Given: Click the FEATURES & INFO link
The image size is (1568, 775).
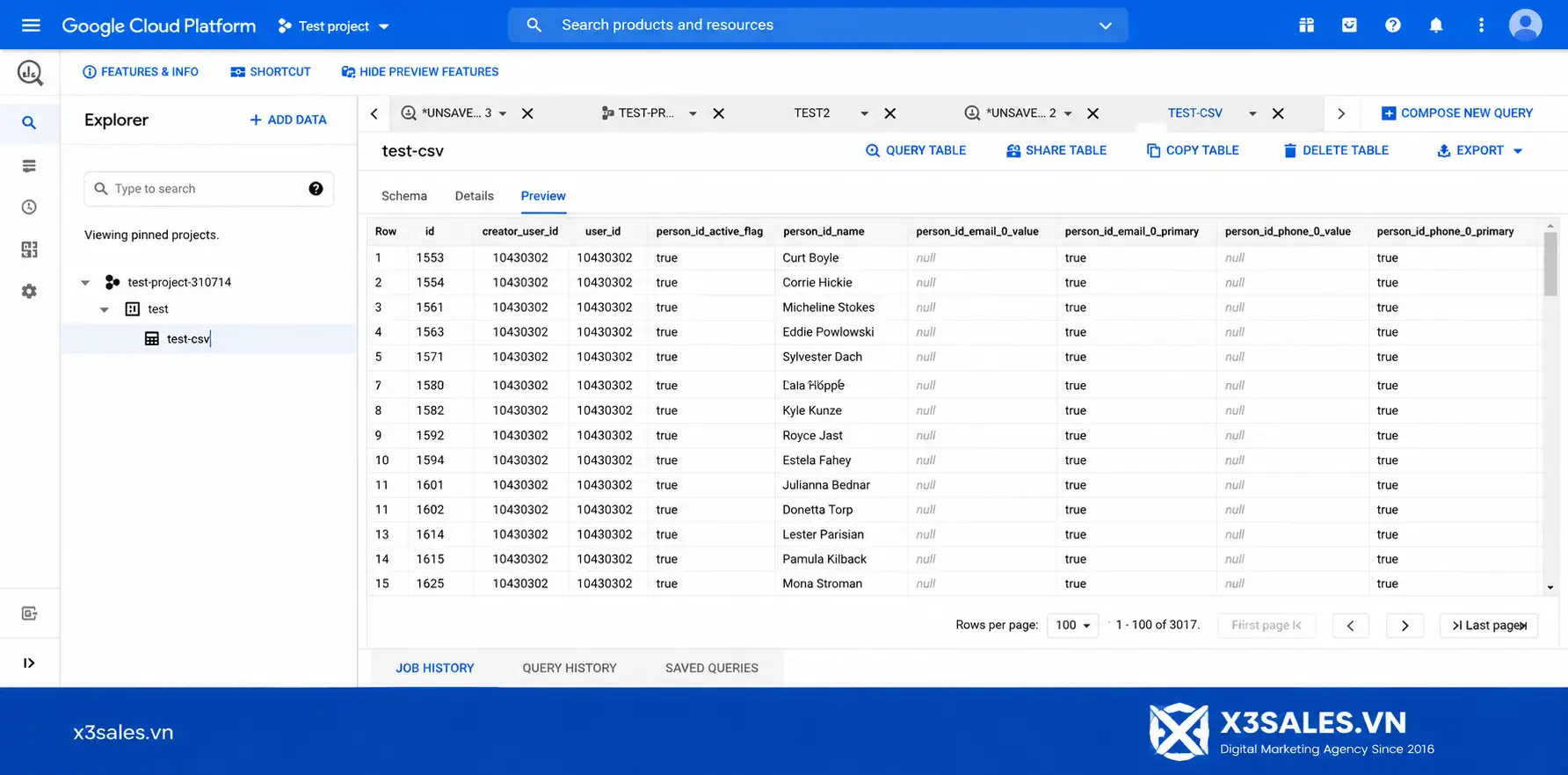Looking at the screenshot, I should click(141, 72).
